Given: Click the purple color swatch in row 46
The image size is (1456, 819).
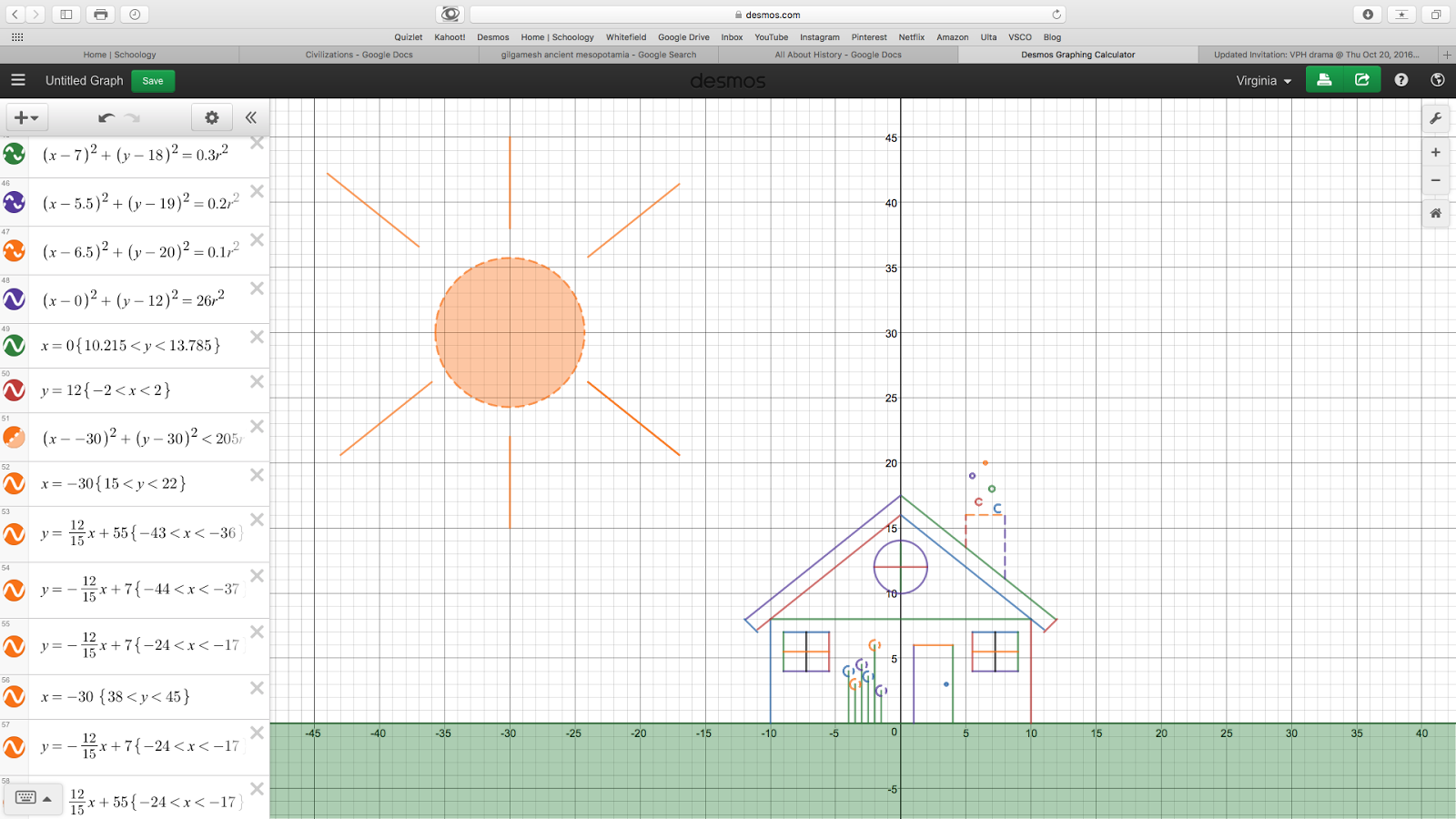Looking at the screenshot, I should (x=14, y=202).
